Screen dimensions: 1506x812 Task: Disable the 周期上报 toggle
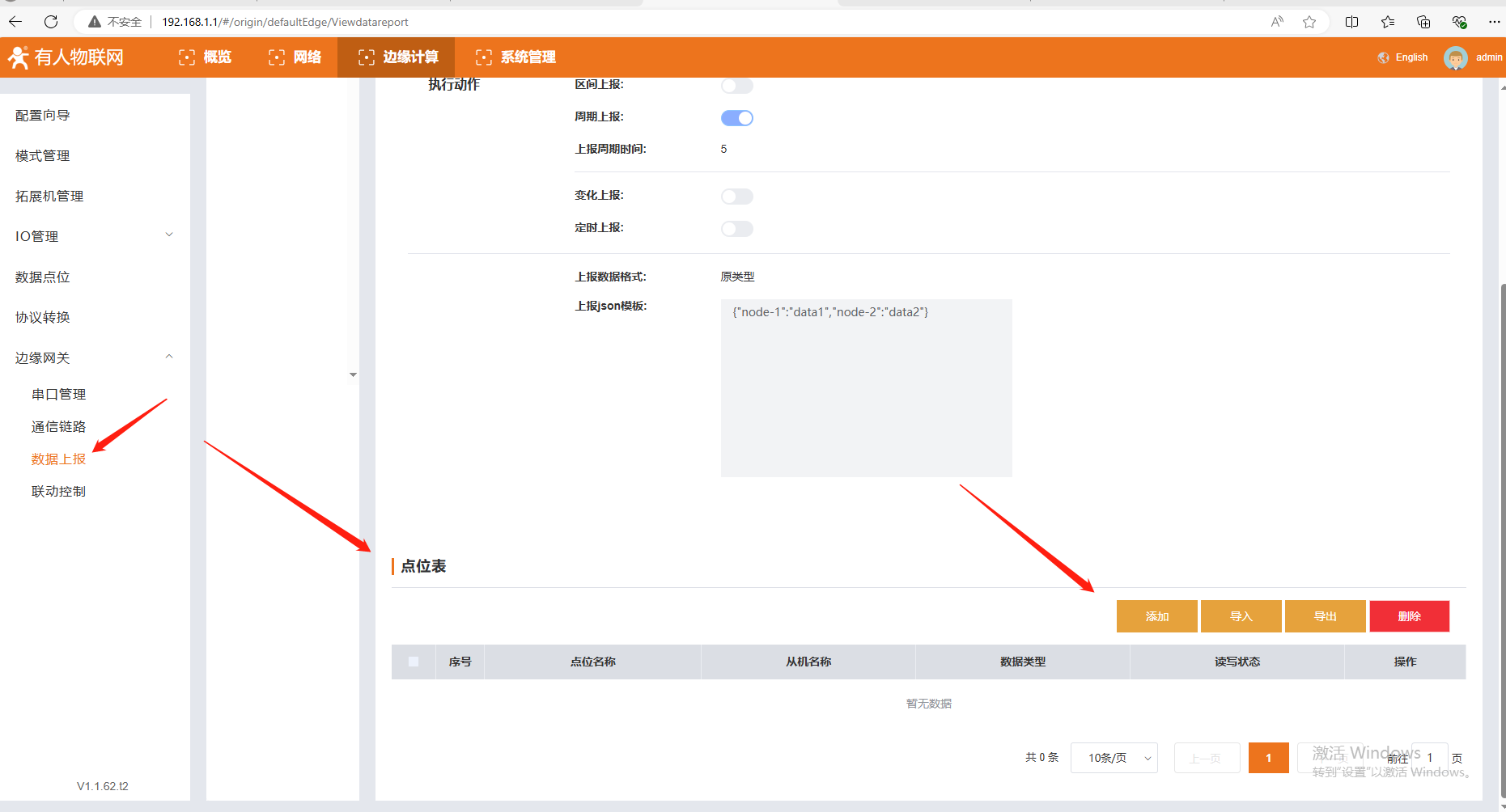(736, 118)
